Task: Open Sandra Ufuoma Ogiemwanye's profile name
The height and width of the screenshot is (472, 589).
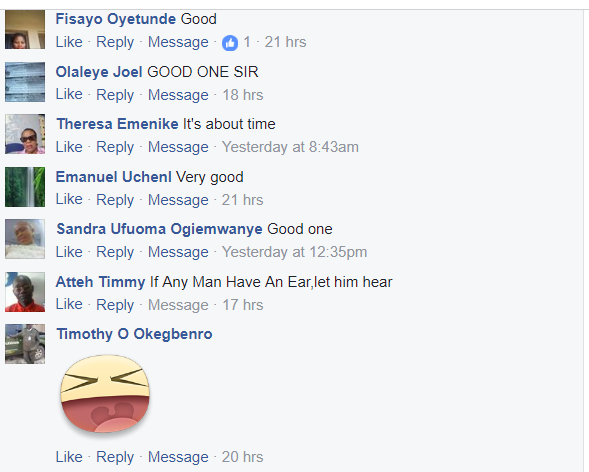Action: (x=159, y=229)
